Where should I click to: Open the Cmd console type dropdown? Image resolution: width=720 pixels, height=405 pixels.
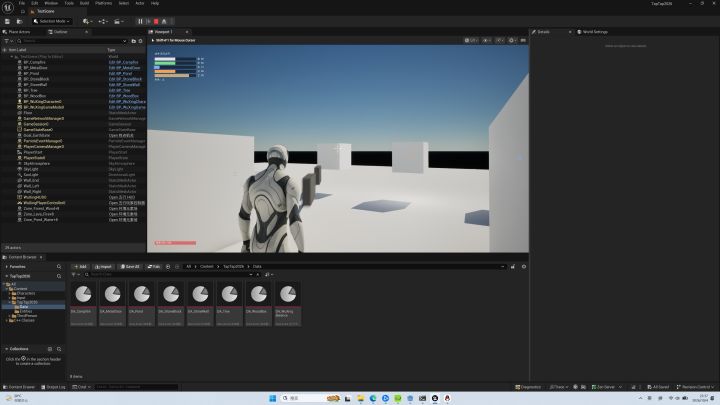click(81, 387)
